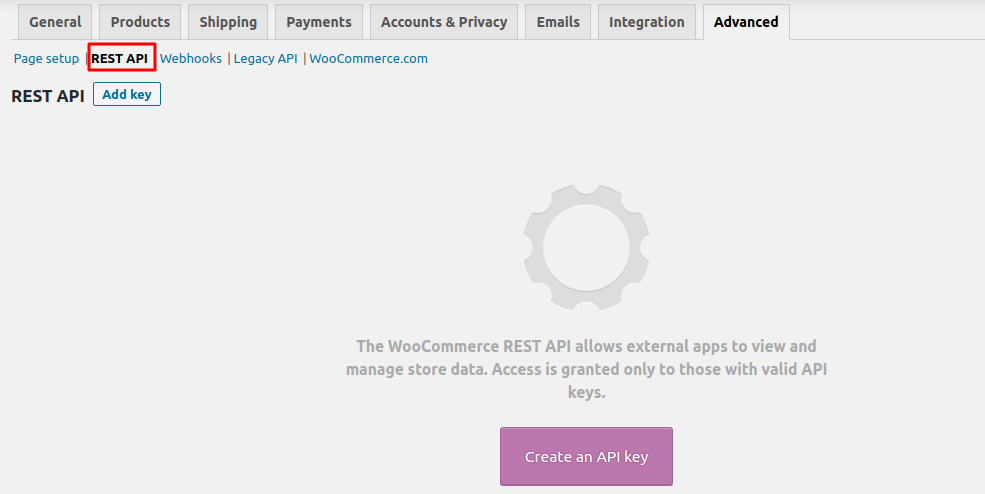Image resolution: width=985 pixels, height=494 pixels.
Task: Open the Shipping tab
Action: coord(228,22)
